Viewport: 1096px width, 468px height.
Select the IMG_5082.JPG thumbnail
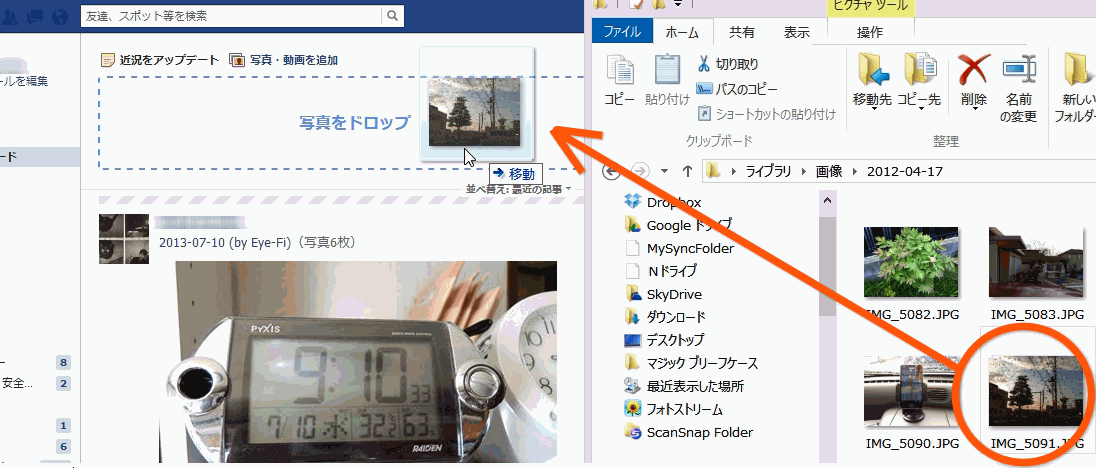tap(911, 260)
